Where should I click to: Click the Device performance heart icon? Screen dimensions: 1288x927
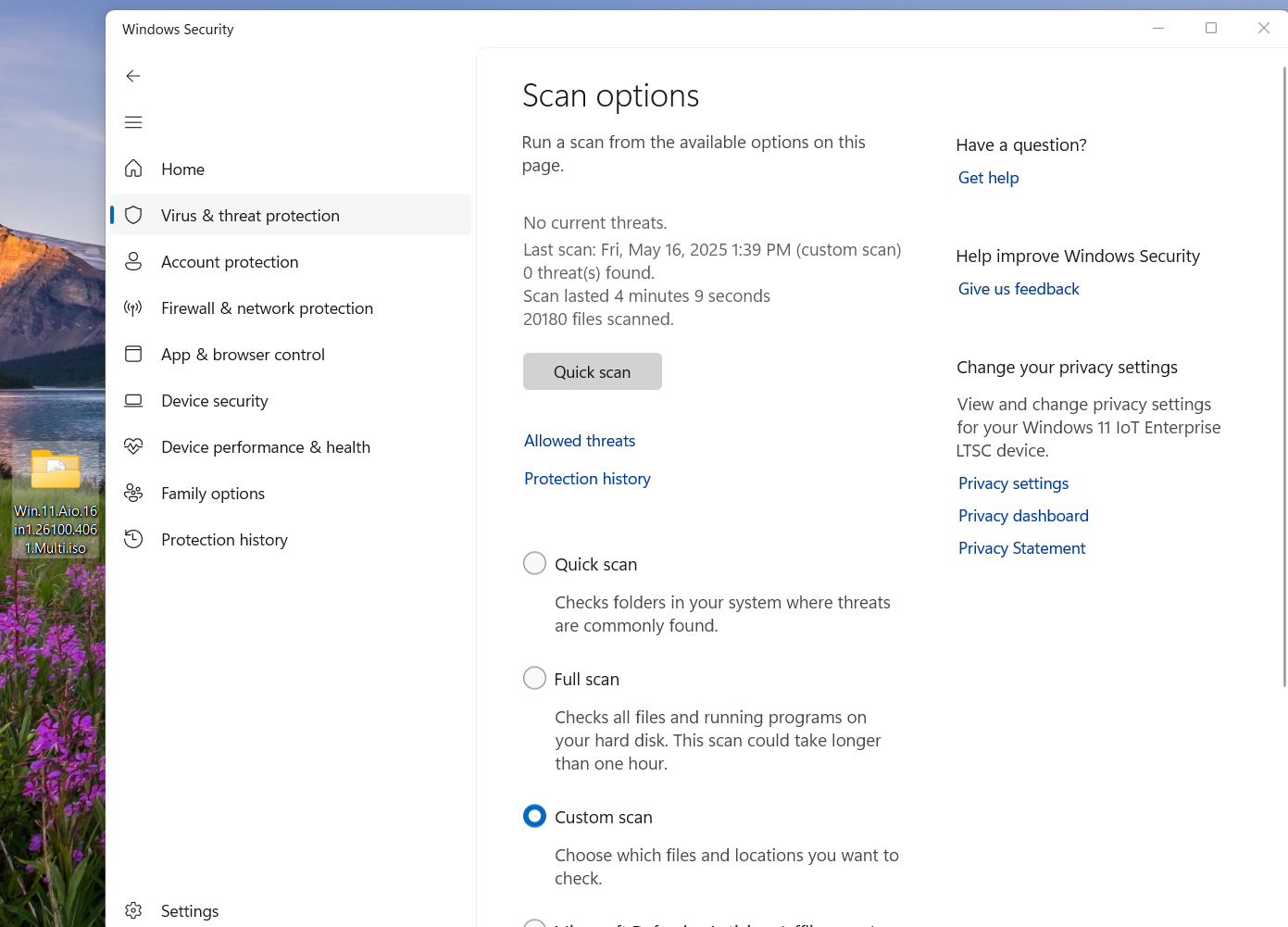133,446
